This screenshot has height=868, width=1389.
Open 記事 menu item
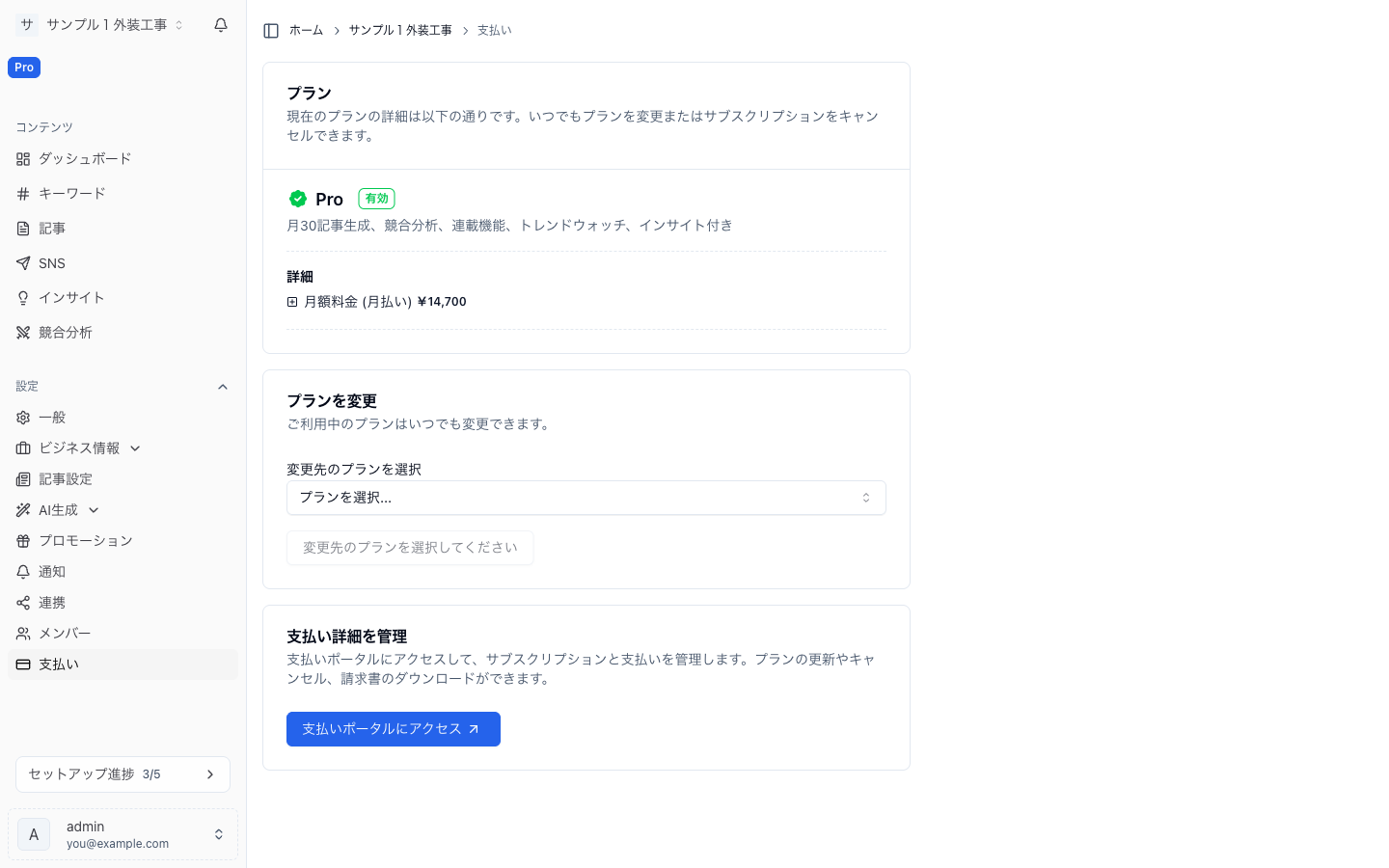pyautogui.click(x=123, y=229)
